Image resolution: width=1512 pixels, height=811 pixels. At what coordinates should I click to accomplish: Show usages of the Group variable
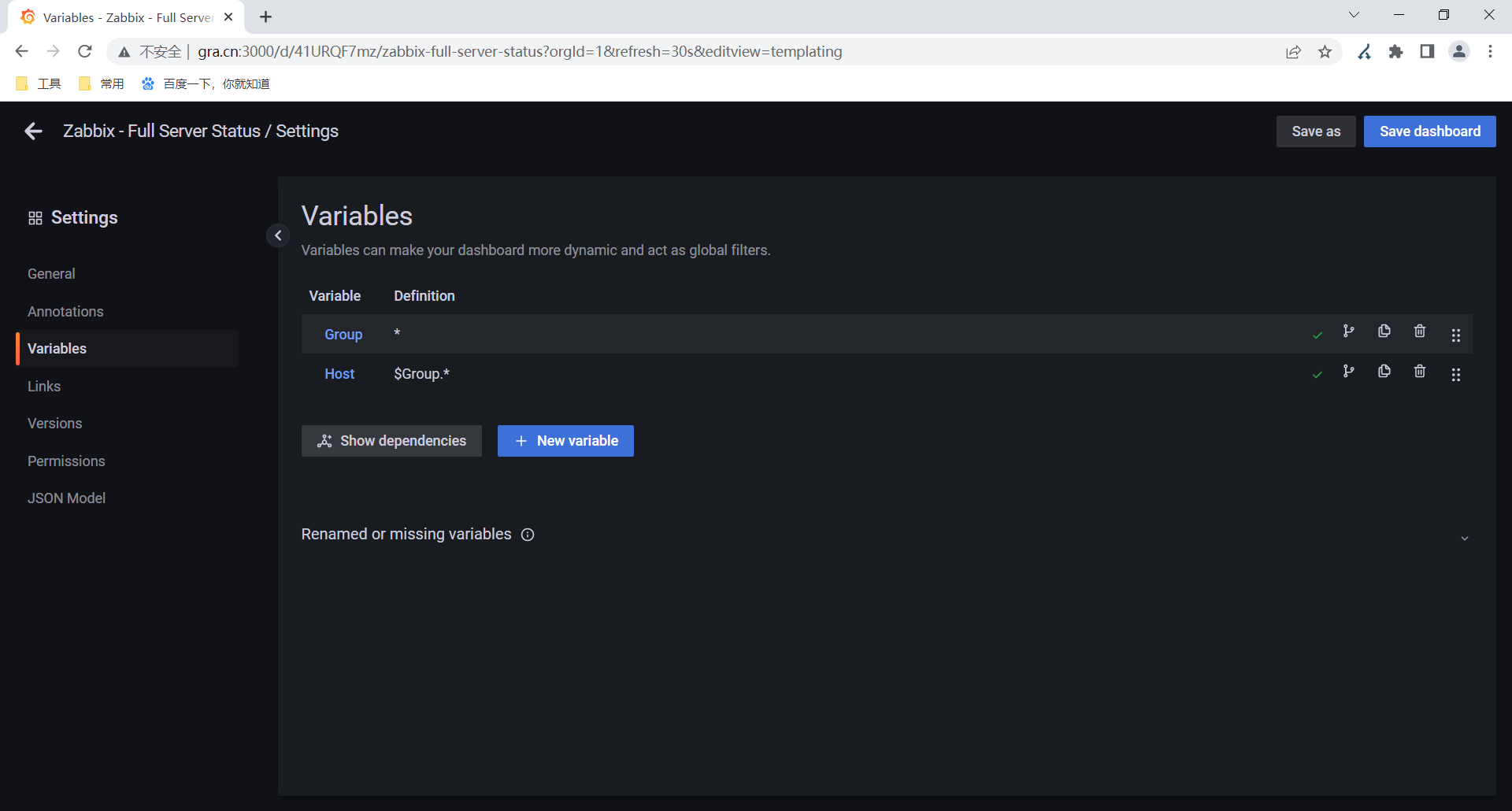[x=1349, y=331]
